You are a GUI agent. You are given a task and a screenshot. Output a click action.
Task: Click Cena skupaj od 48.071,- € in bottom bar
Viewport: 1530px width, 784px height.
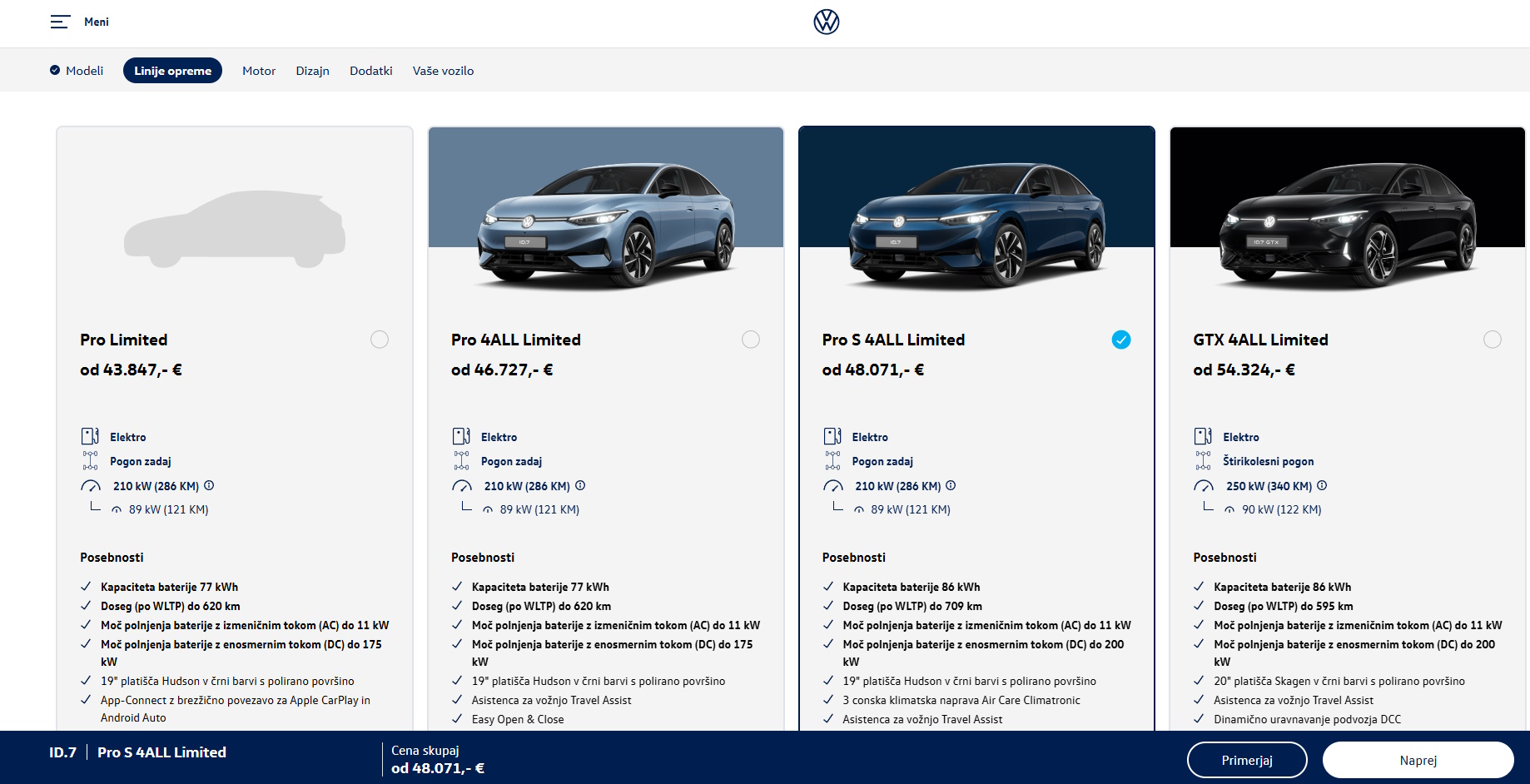point(438,760)
